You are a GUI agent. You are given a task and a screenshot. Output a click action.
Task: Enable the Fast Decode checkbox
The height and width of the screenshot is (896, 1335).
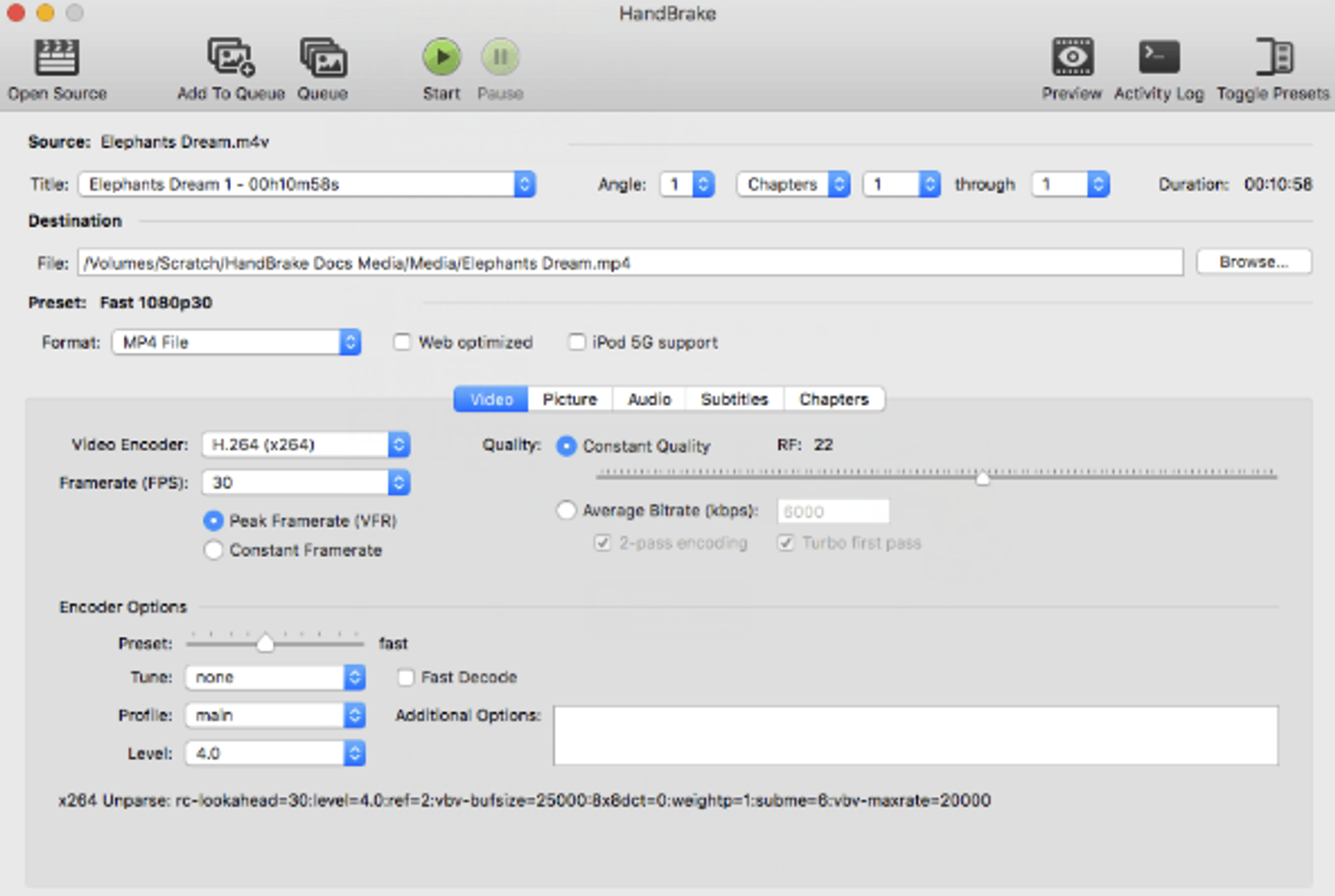point(405,678)
